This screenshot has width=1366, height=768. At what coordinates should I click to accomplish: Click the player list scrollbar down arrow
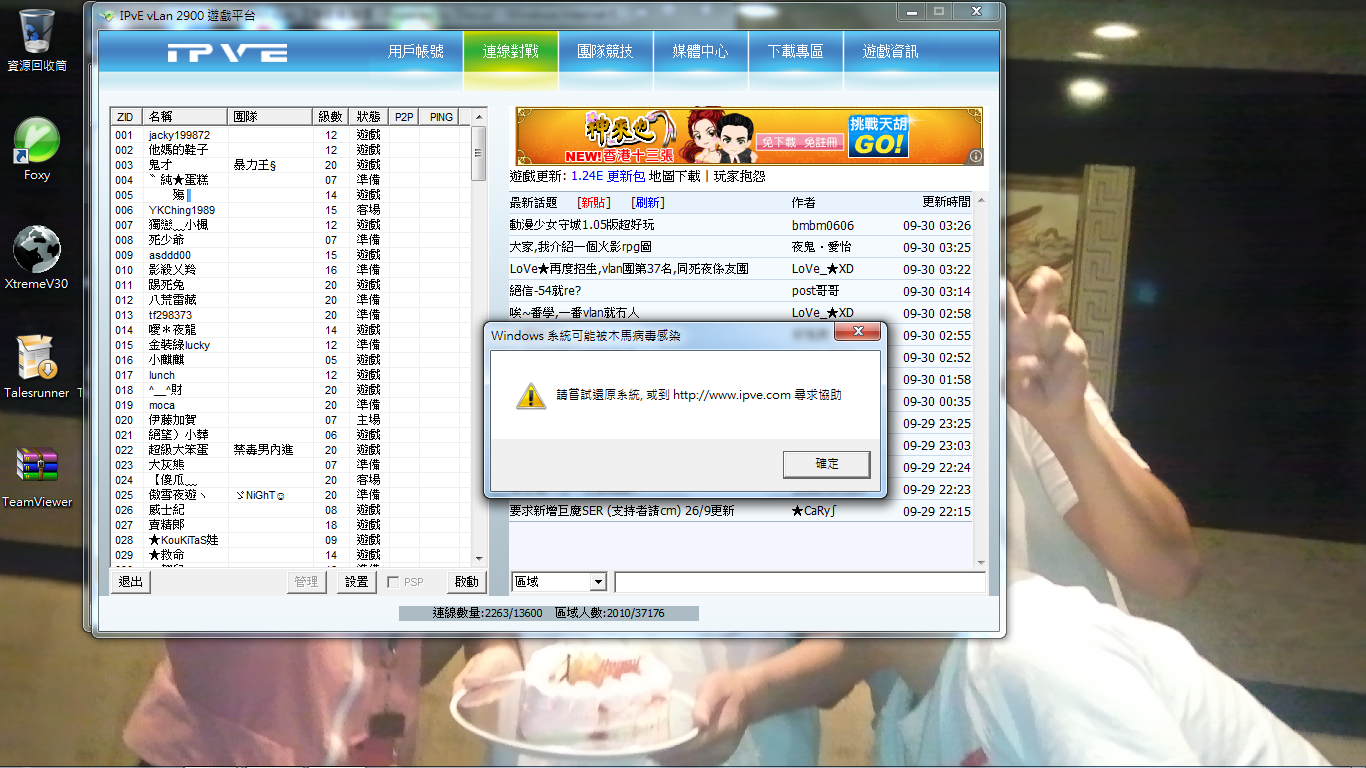pyautogui.click(x=478, y=558)
